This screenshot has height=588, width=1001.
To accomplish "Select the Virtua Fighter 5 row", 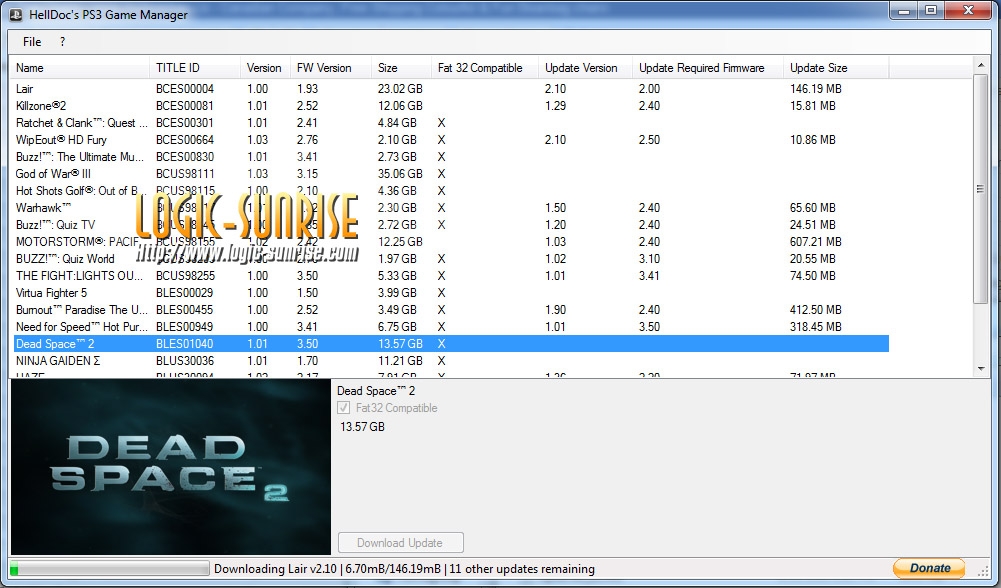I will (x=451, y=293).
